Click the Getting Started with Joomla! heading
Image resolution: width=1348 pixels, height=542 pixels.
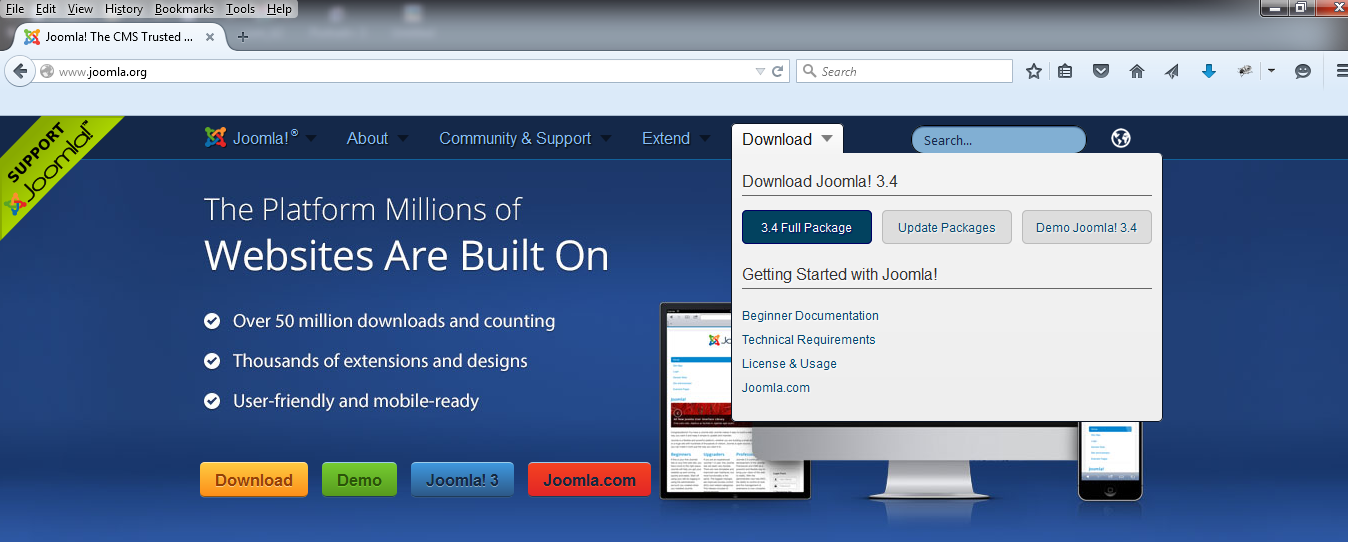(x=840, y=274)
